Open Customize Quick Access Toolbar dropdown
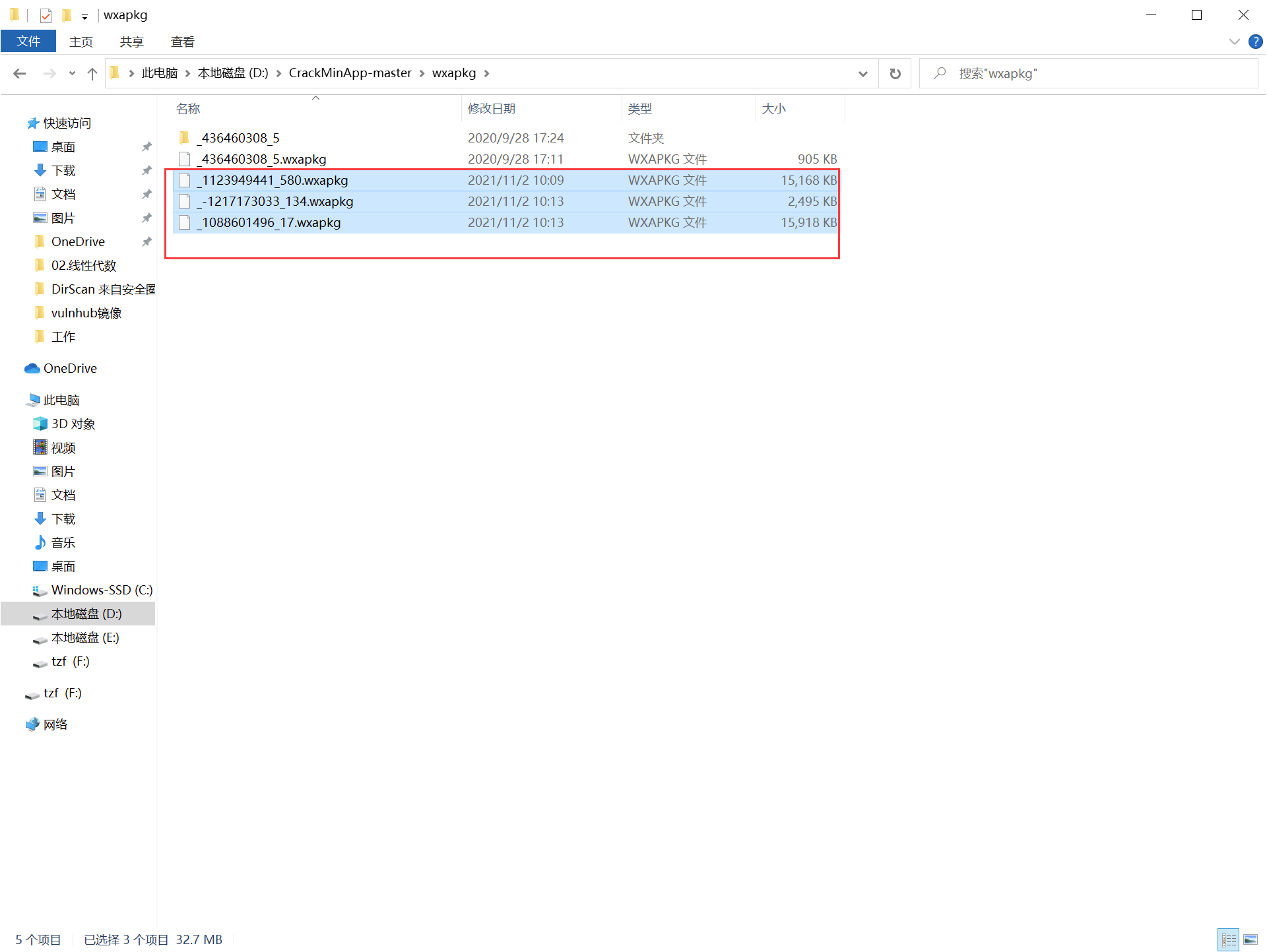Image resolution: width=1267 pixels, height=952 pixels. (x=84, y=16)
